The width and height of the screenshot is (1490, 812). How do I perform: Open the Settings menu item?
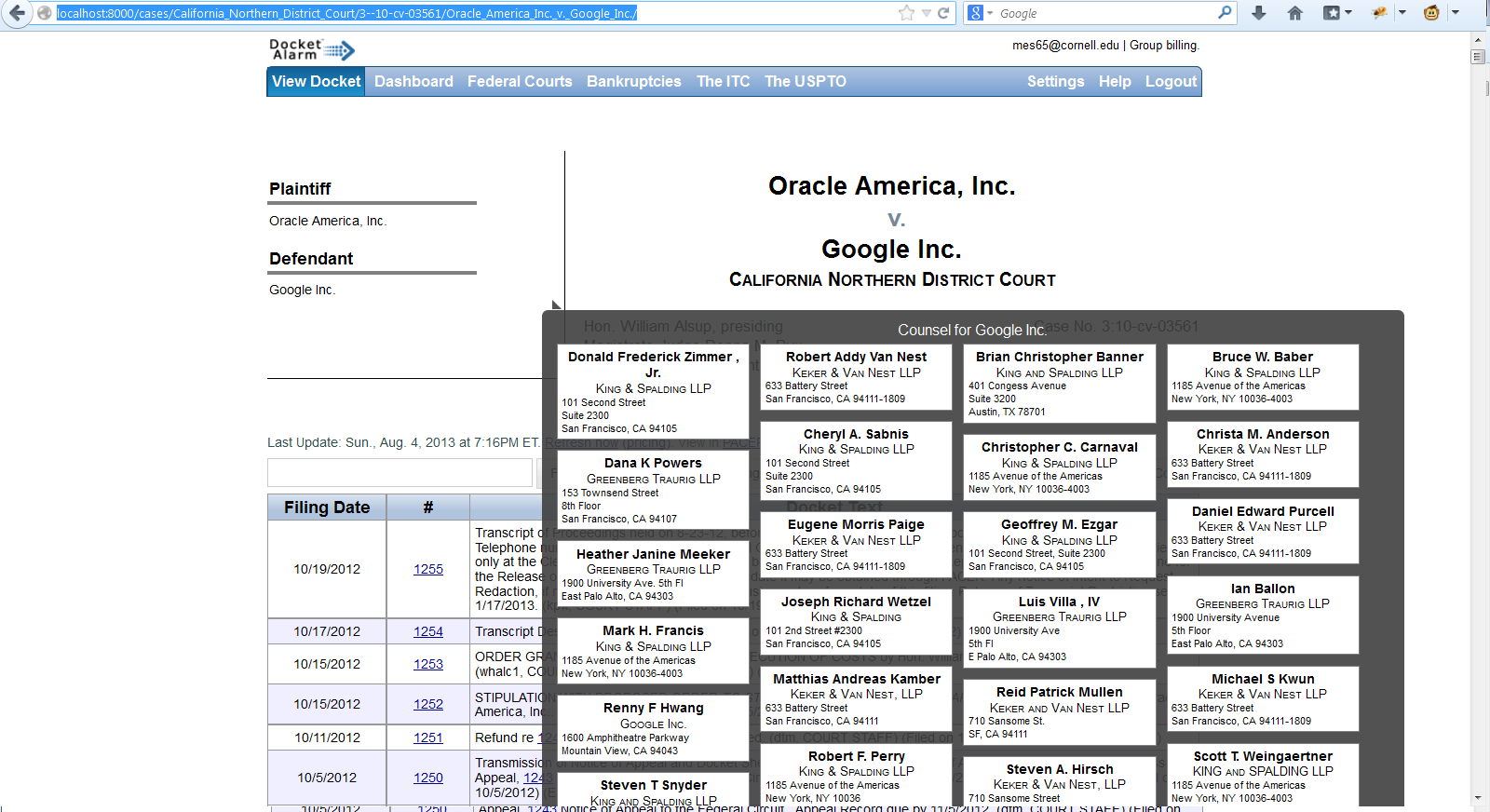pyautogui.click(x=1055, y=82)
